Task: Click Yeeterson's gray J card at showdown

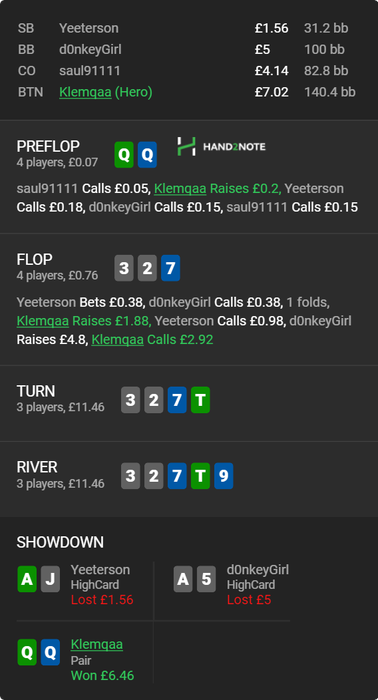Action: tap(50, 579)
